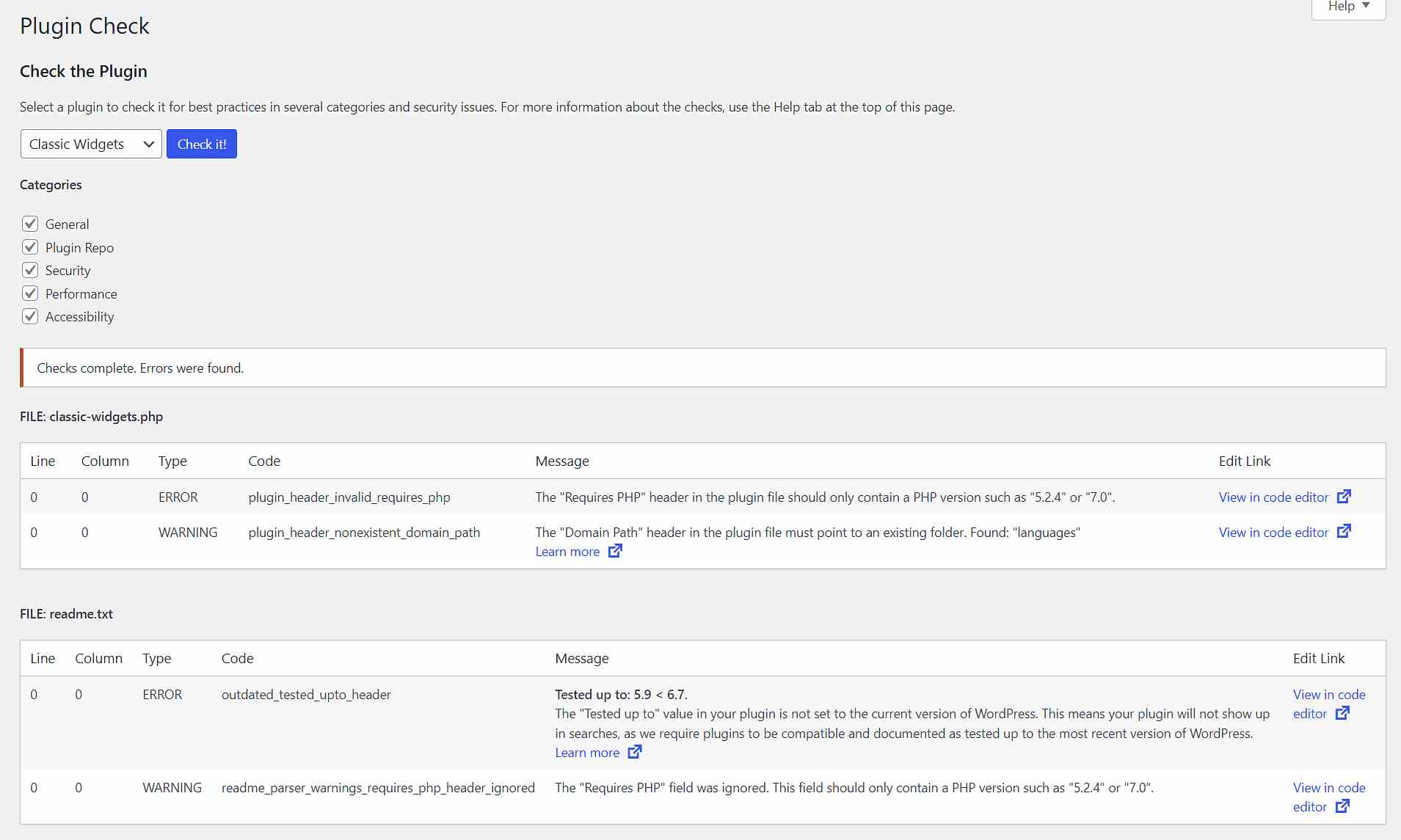This screenshot has width=1401, height=840.
Task: Click the Checks complete notice banner
Action: [x=702, y=368]
